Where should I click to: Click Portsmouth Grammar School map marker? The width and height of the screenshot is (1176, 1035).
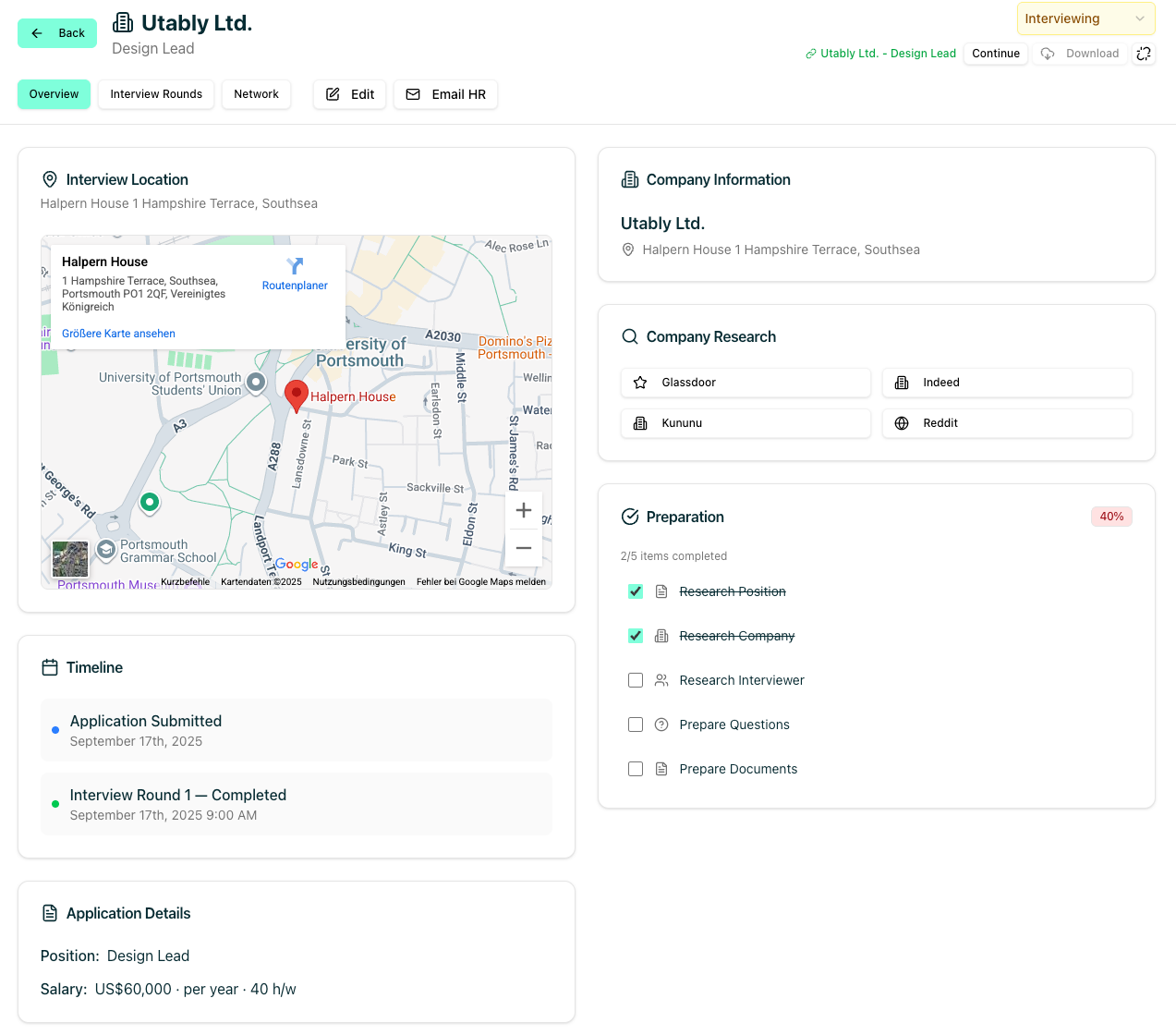[x=106, y=548]
